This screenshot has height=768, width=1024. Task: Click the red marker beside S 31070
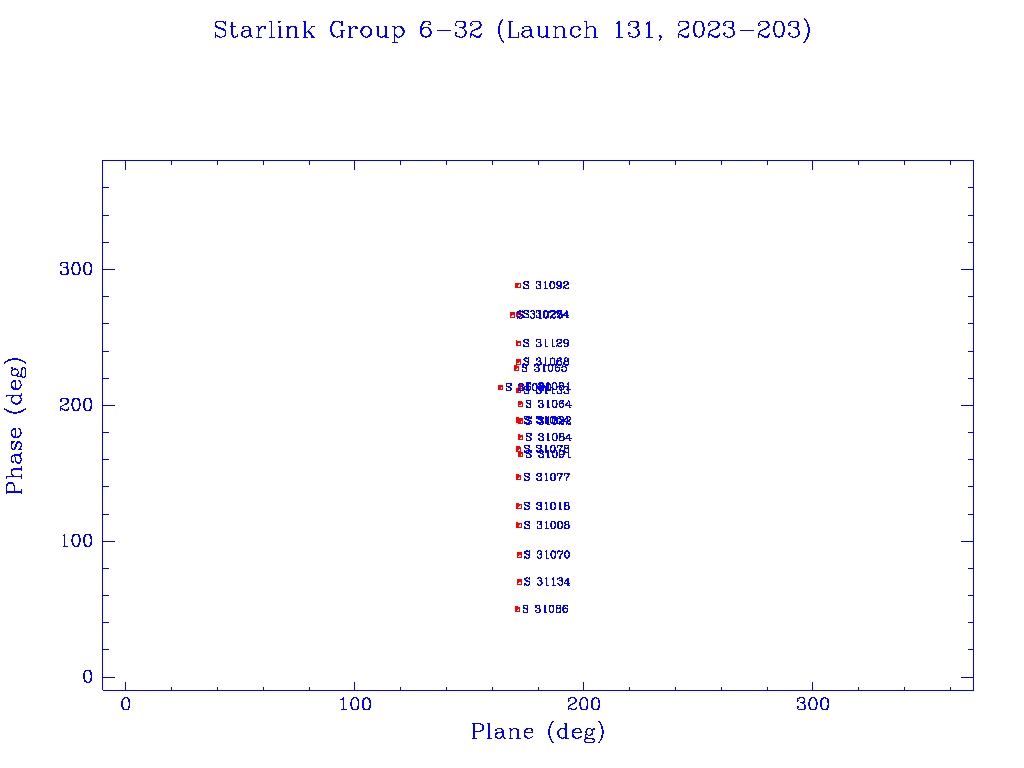click(519, 555)
